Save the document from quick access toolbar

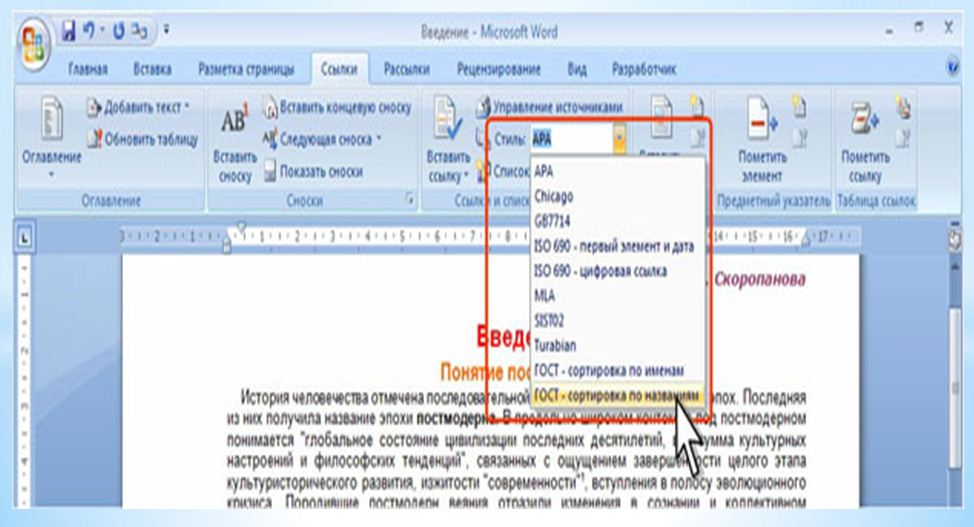(68, 30)
